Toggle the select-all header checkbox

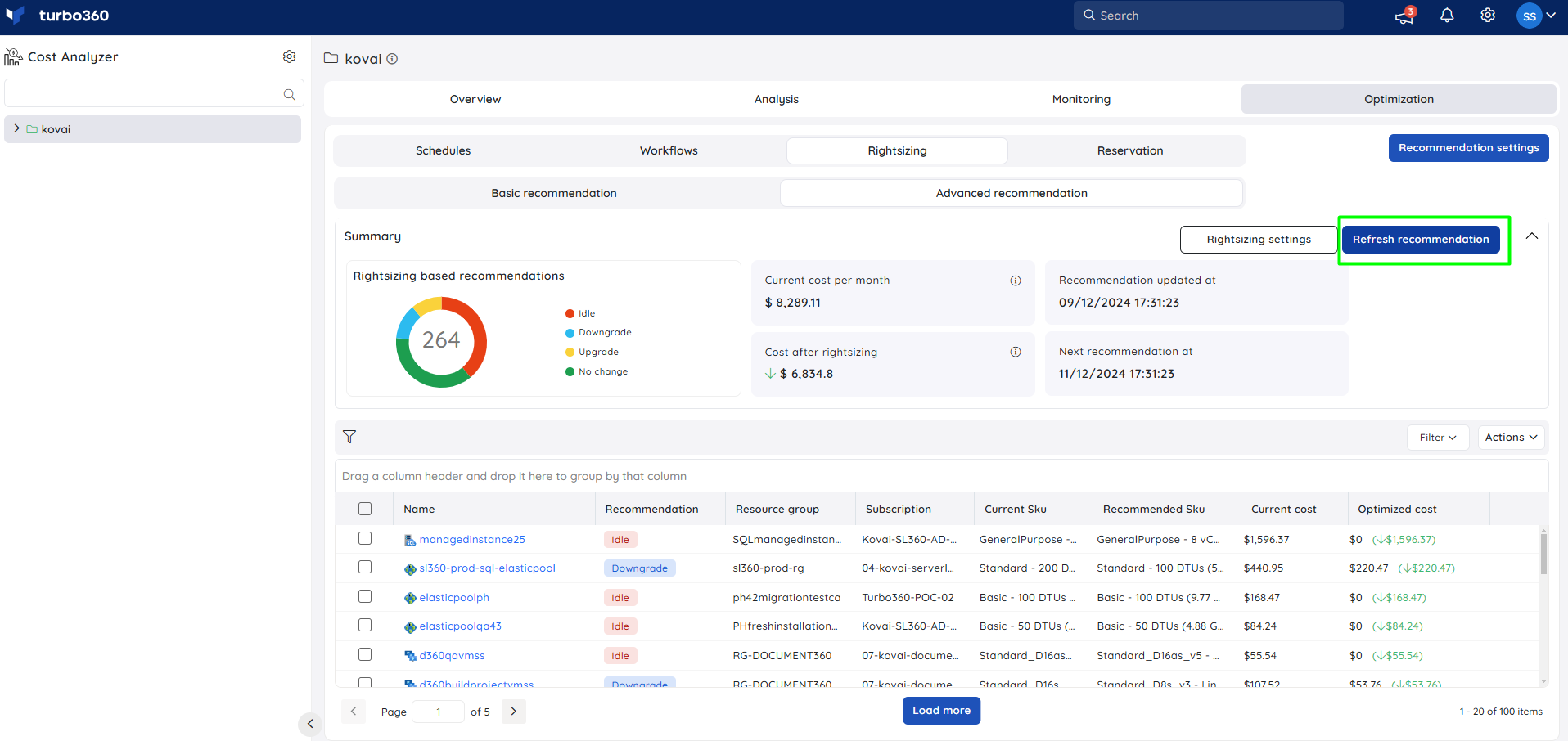click(365, 509)
